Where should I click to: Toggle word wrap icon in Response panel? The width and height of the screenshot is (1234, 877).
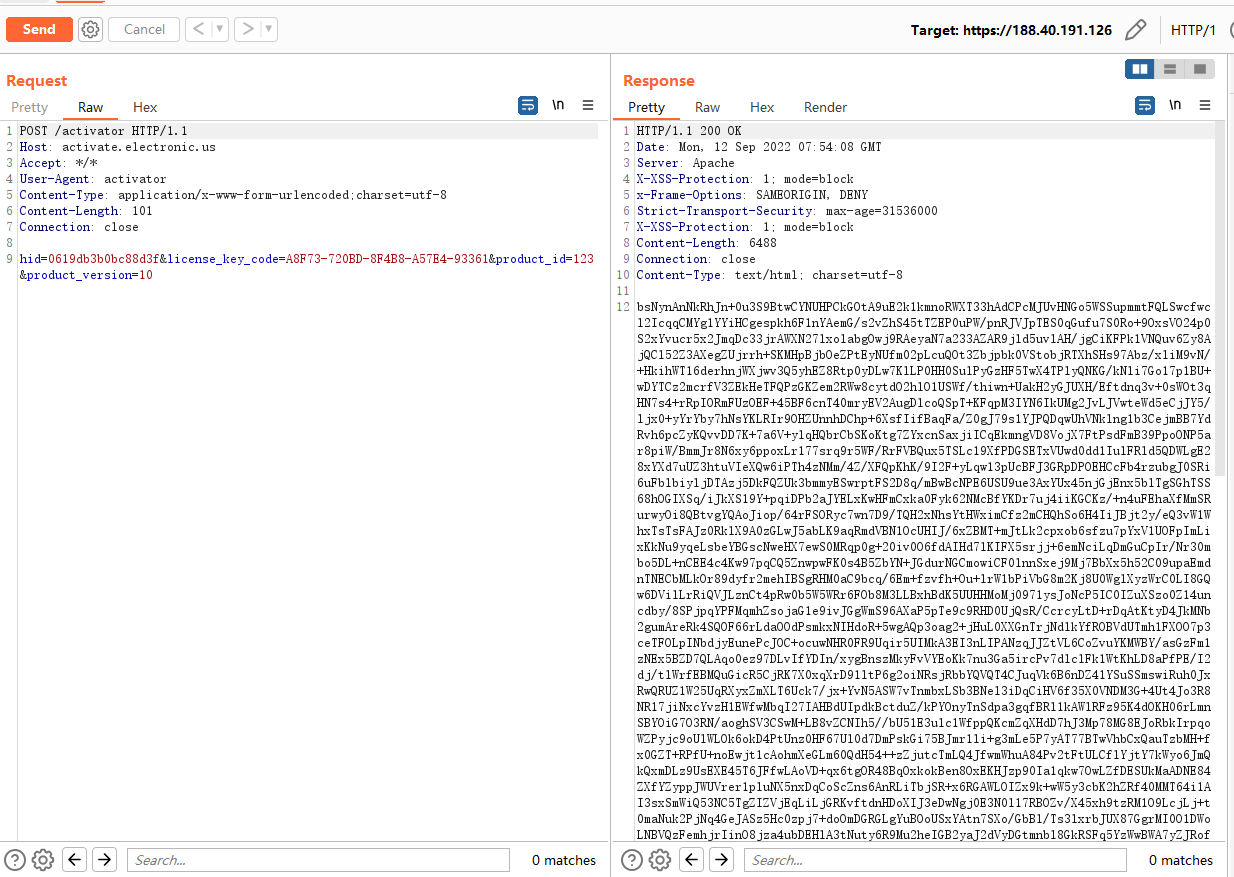click(1144, 105)
